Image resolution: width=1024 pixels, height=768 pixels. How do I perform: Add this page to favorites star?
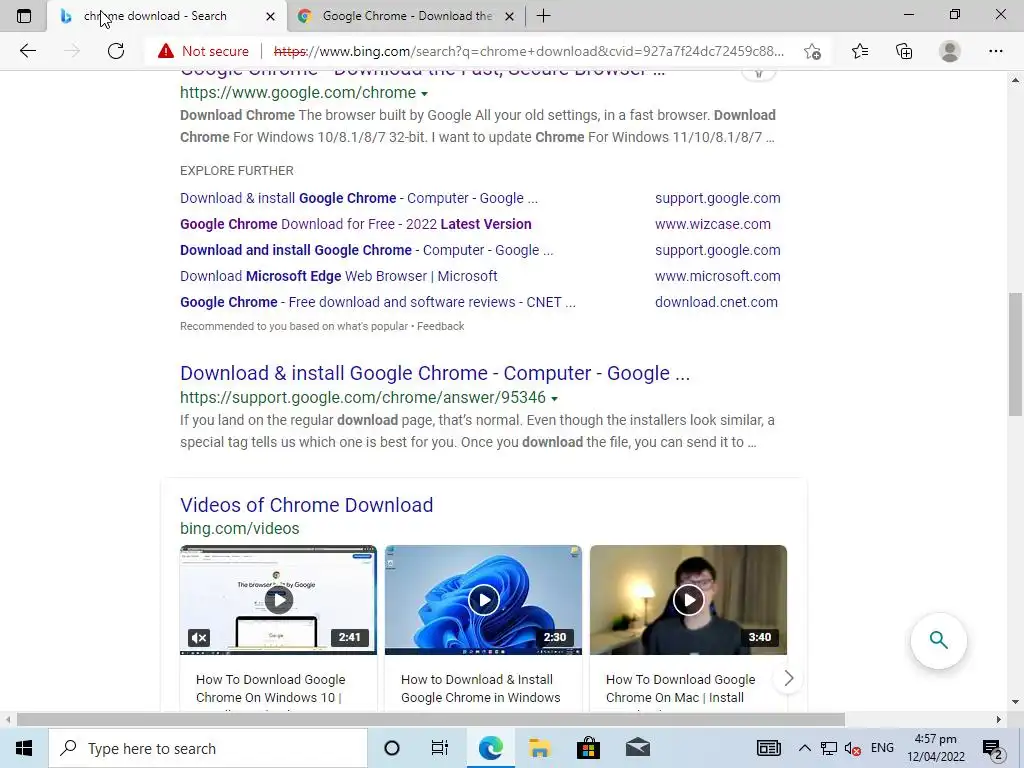point(812,51)
